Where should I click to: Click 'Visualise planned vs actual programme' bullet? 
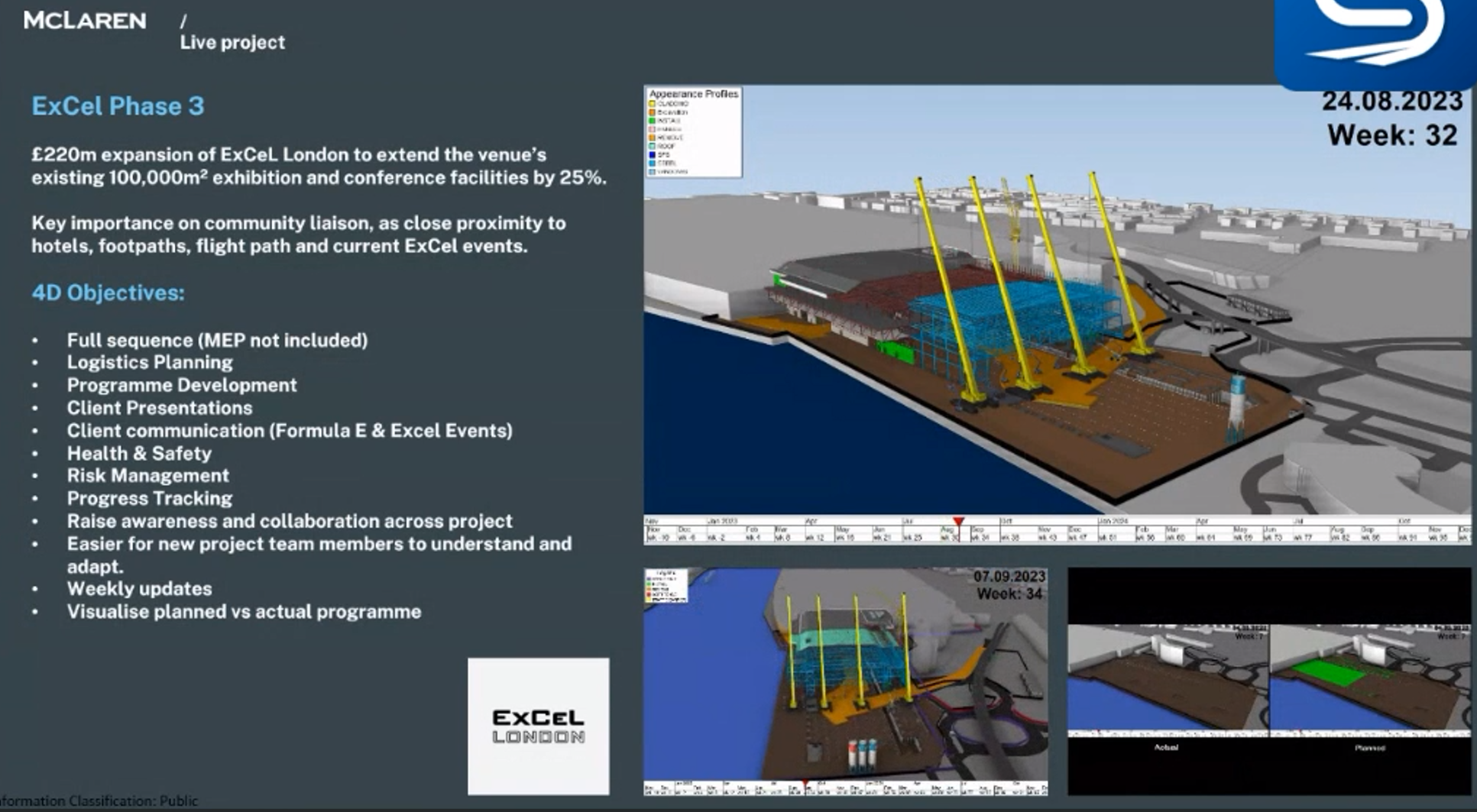tap(244, 612)
